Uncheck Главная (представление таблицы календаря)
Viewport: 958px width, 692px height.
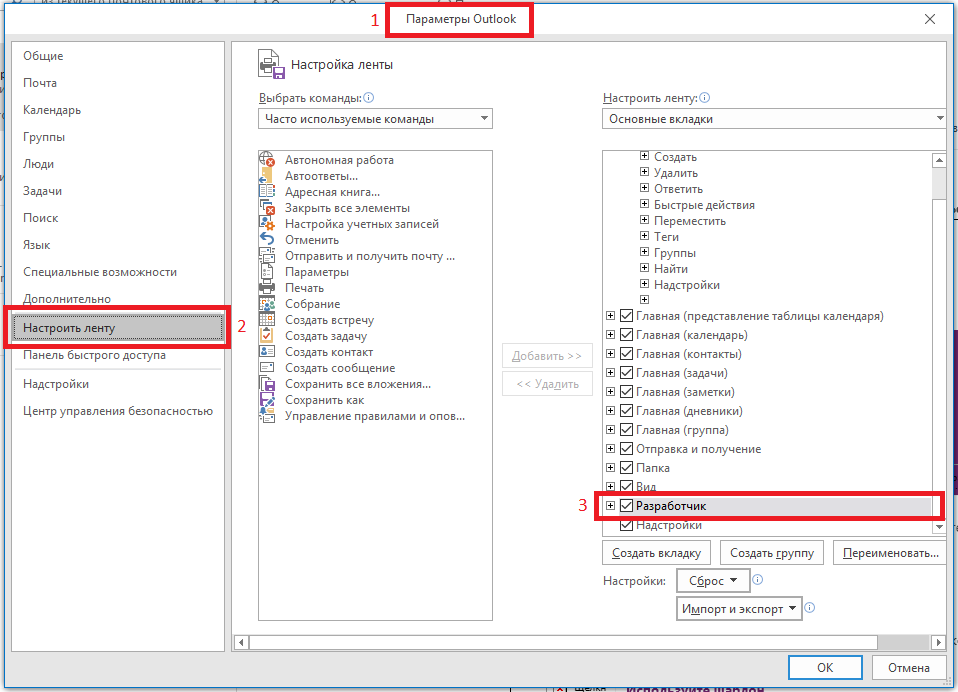point(626,316)
